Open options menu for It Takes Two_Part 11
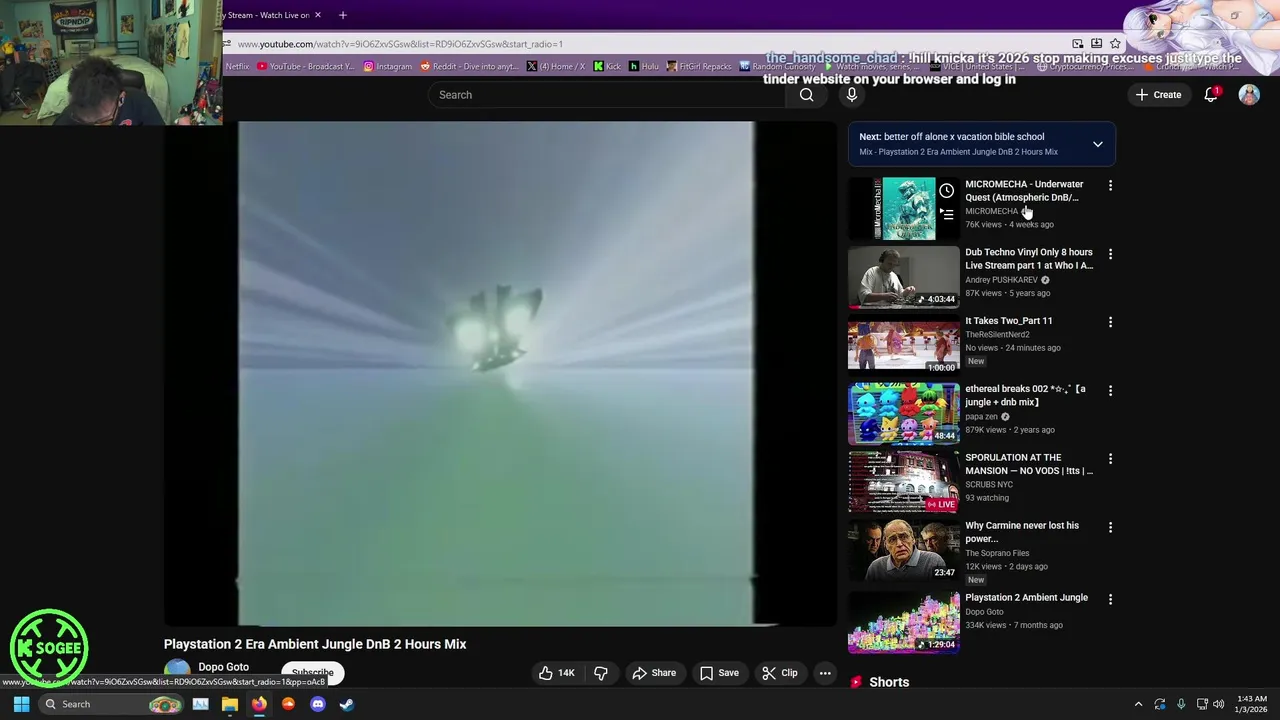 tap(1110, 322)
